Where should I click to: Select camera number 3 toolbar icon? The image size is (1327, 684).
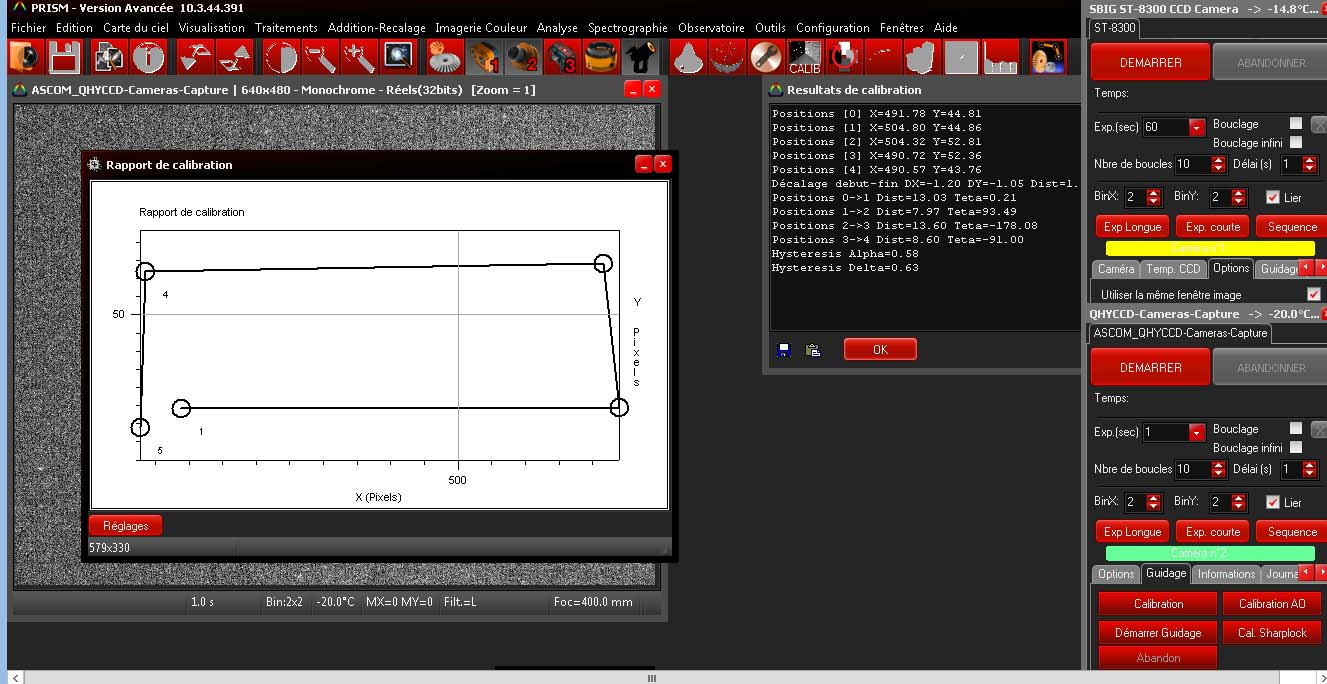[x=563, y=58]
